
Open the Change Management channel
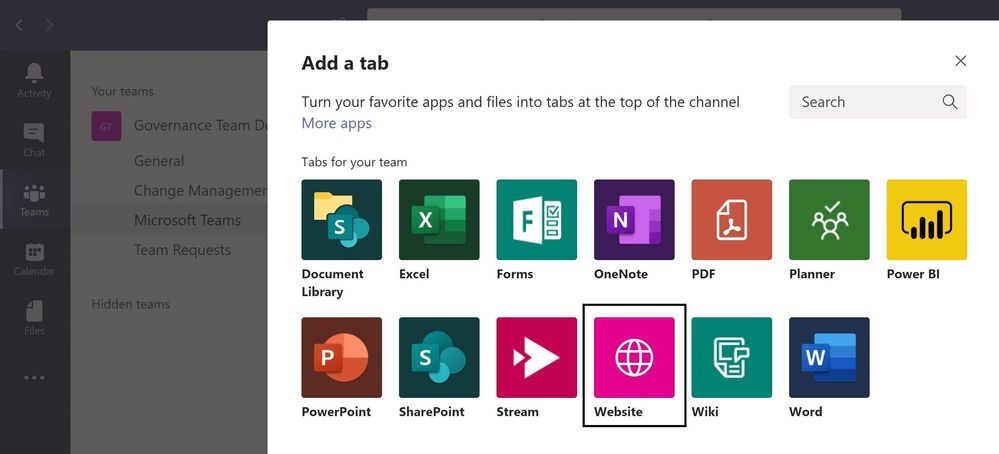(x=201, y=190)
